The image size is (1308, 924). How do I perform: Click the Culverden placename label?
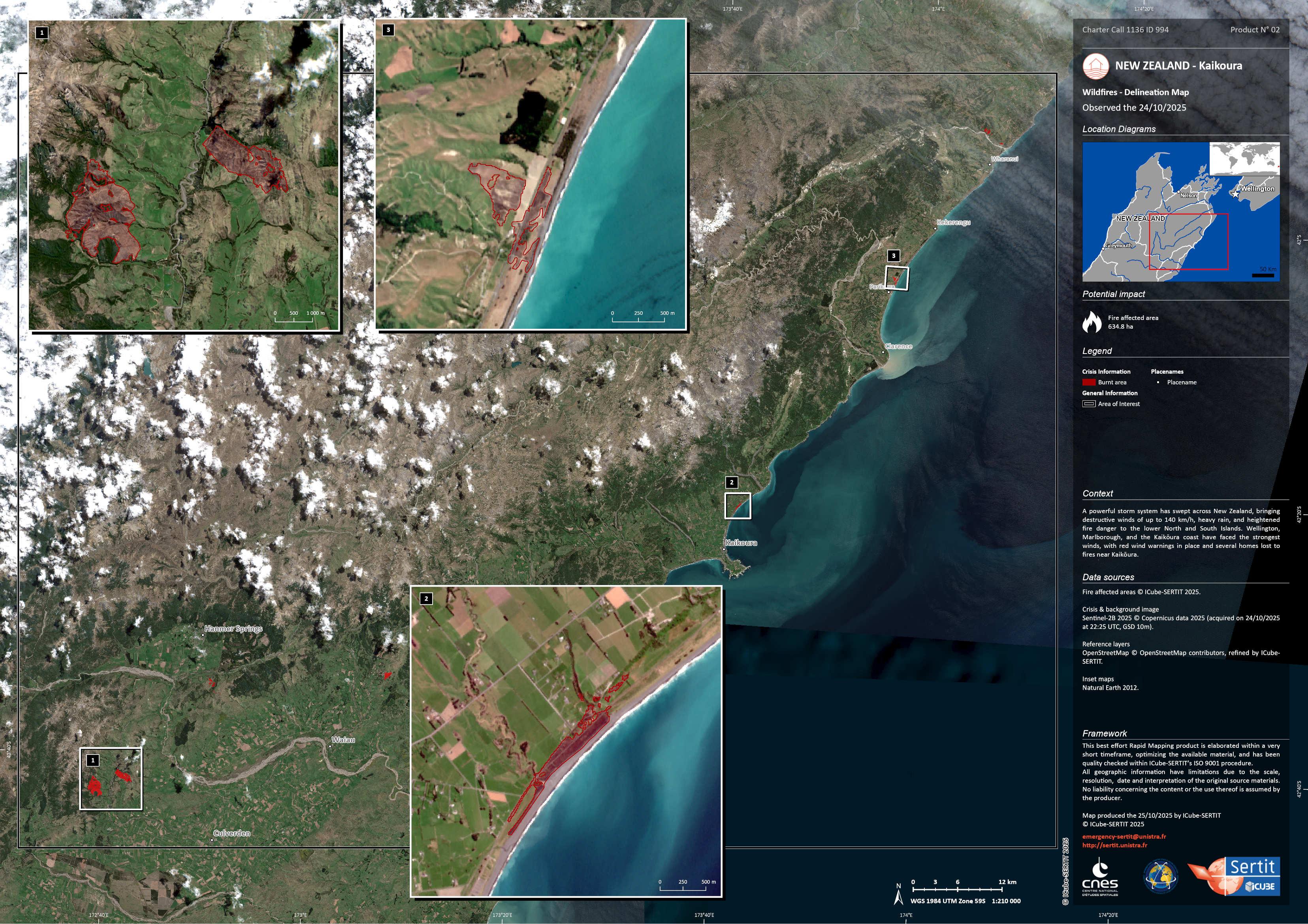coord(231,834)
